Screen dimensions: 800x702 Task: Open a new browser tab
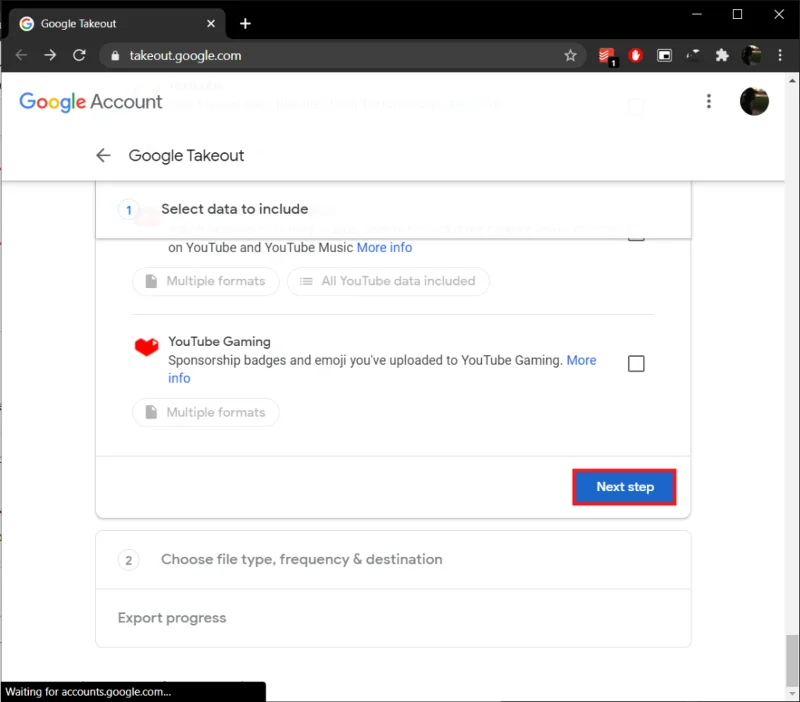(245, 23)
